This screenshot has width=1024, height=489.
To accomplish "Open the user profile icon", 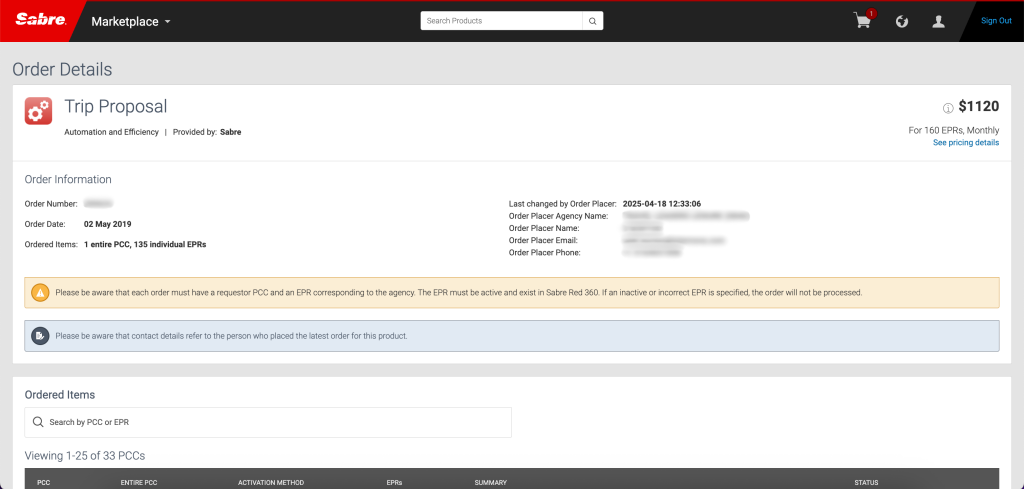I will (x=938, y=22).
